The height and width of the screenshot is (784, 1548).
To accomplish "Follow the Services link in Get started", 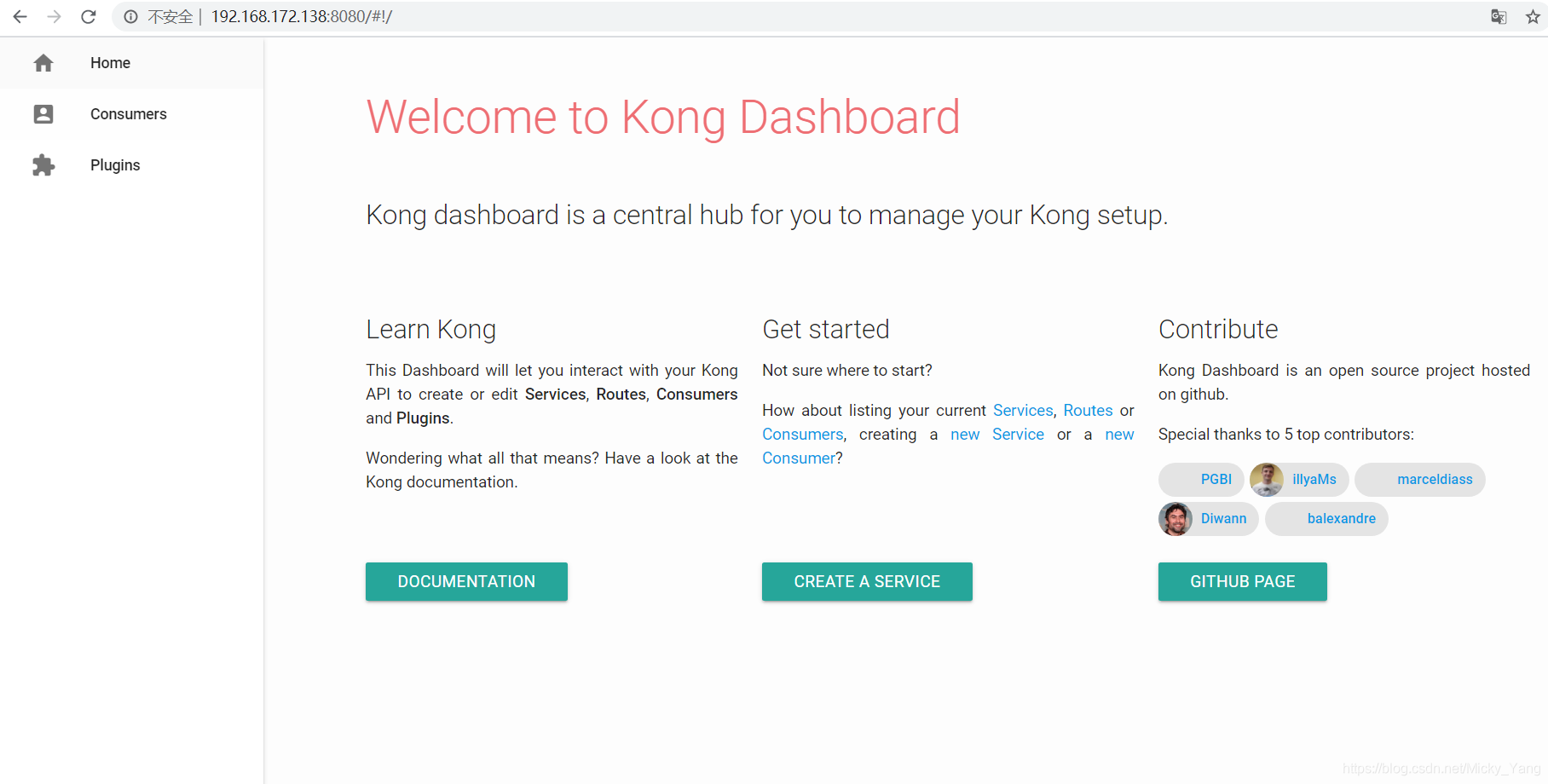I will pyautogui.click(x=1023, y=411).
